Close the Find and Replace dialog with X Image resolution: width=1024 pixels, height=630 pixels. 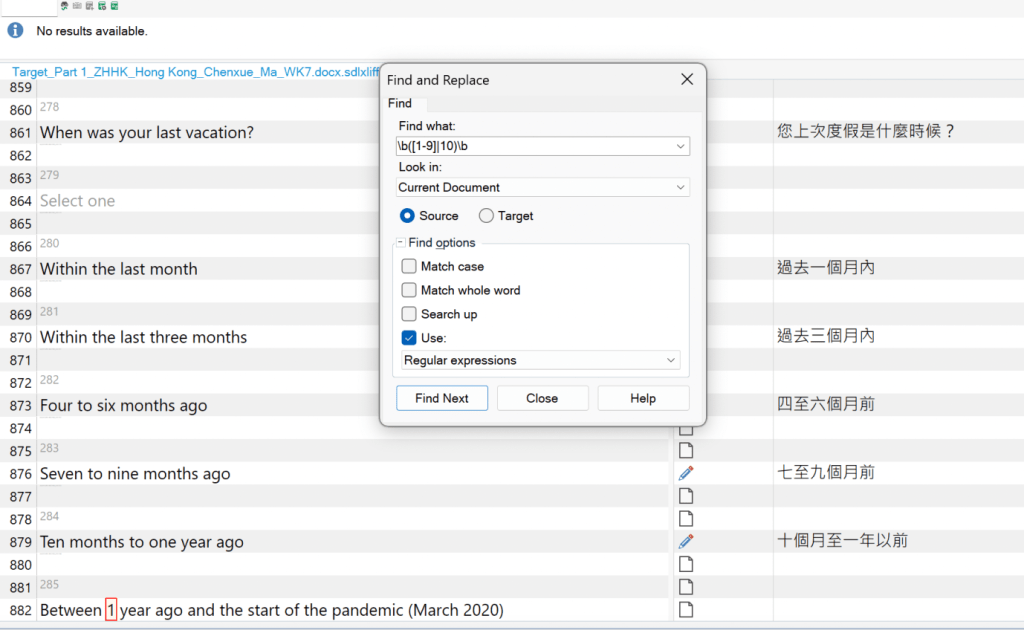(687, 80)
